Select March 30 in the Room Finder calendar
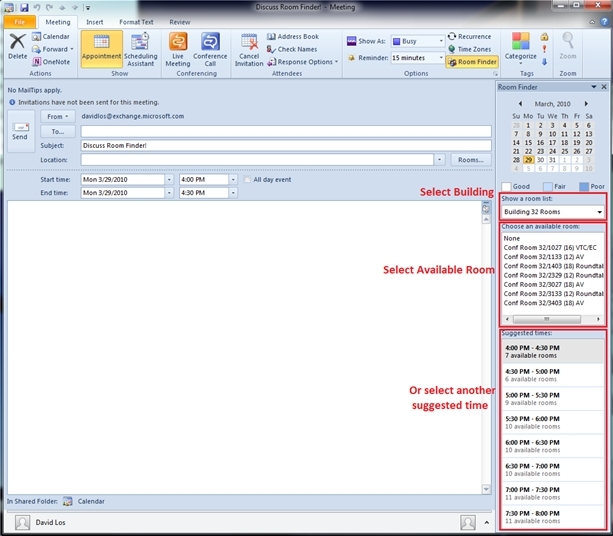Image resolution: width=613 pixels, height=536 pixels. pos(540,160)
